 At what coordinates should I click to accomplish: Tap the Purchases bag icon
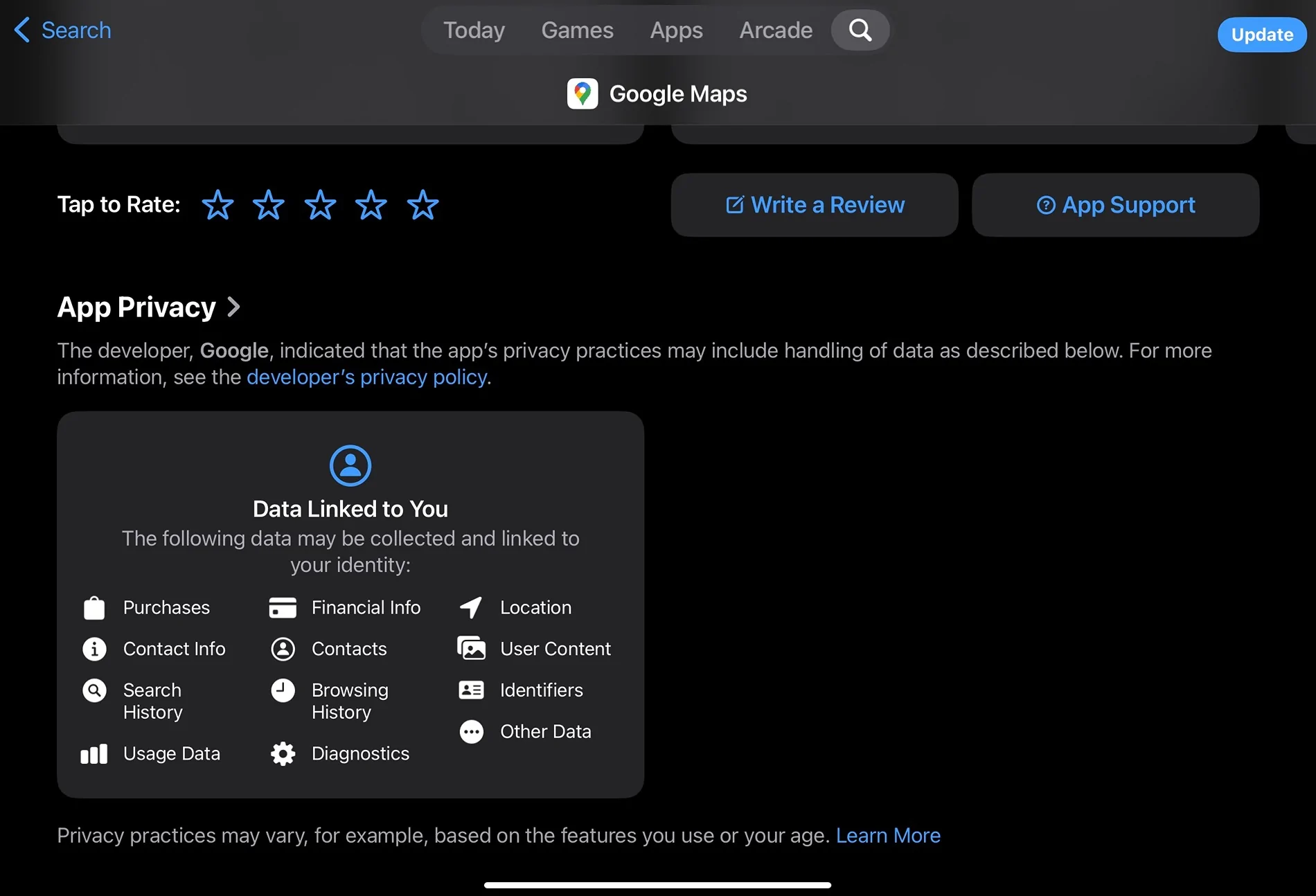pyautogui.click(x=94, y=608)
